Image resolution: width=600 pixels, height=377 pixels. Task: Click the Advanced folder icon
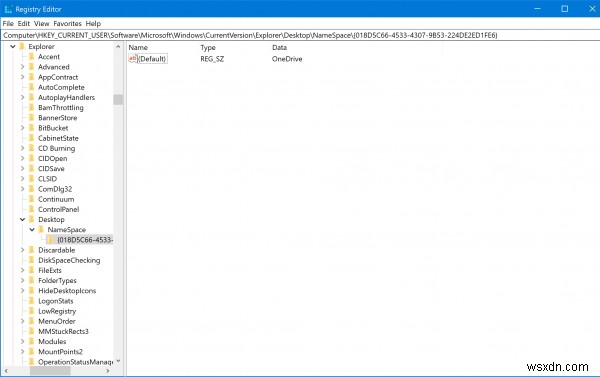32,67
